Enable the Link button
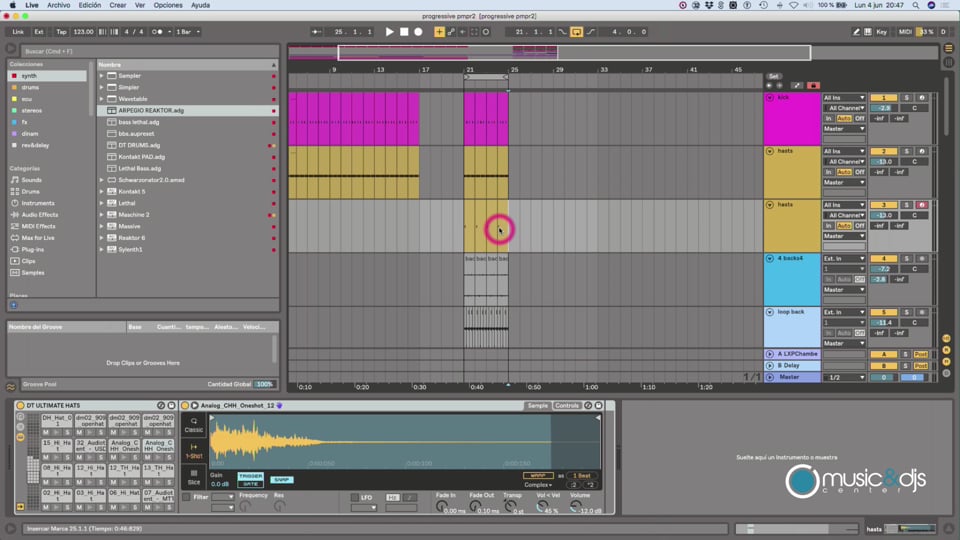This screenshot has width=960, height=540. click(18, 32)
